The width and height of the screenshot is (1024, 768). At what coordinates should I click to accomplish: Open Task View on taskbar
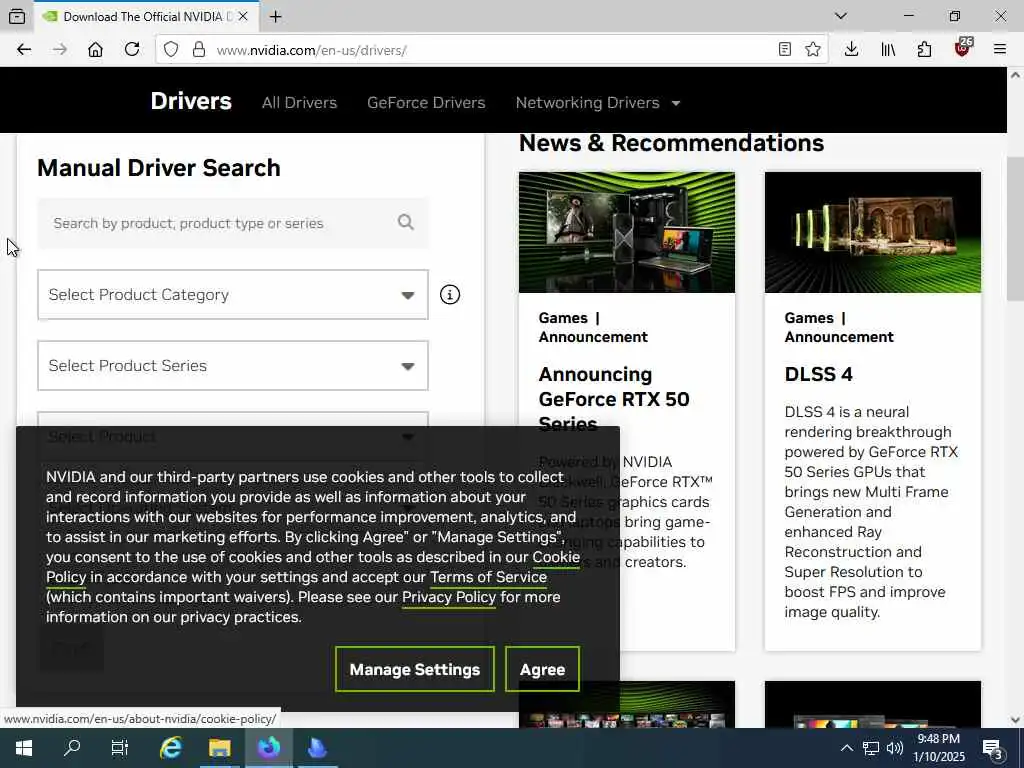(120, 748)
